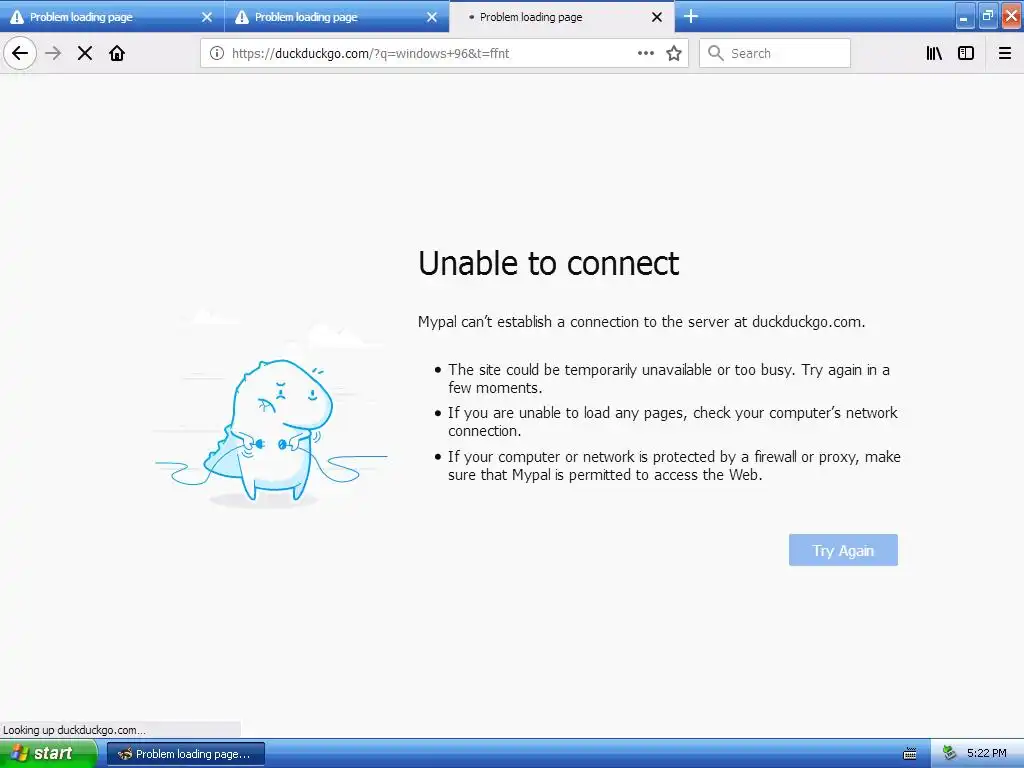1024x768 pixels.
Task: Click the Try Again button
Action: 843,551
